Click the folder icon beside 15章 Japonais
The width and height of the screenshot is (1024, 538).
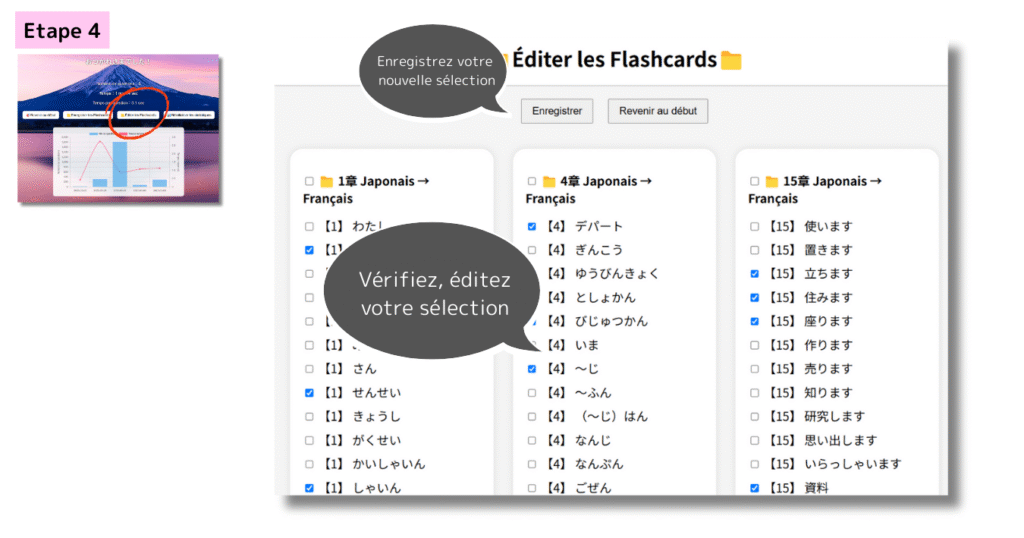tap(772, 182)
